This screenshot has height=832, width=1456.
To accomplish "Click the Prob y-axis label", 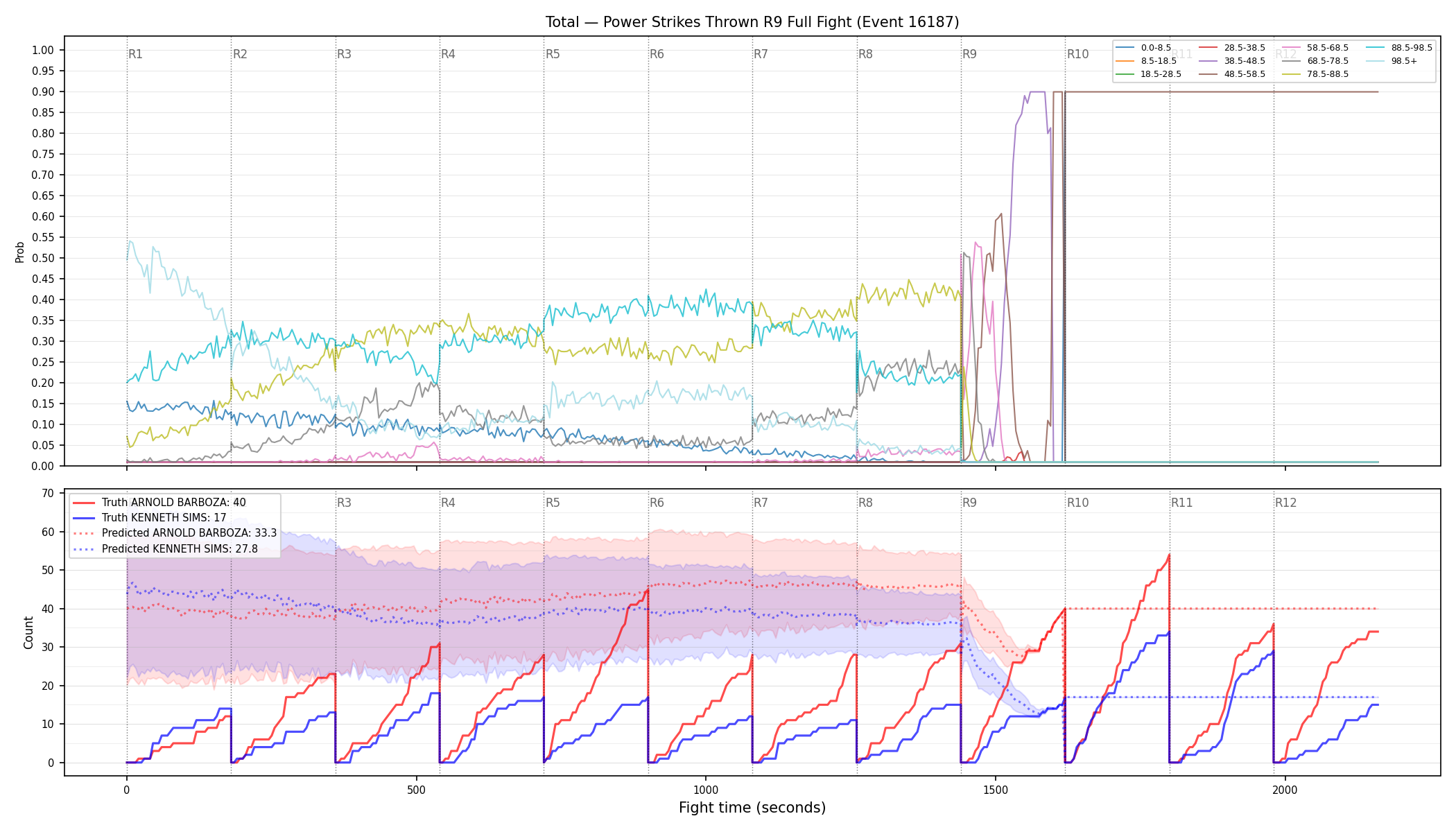I will coord(20,252).
